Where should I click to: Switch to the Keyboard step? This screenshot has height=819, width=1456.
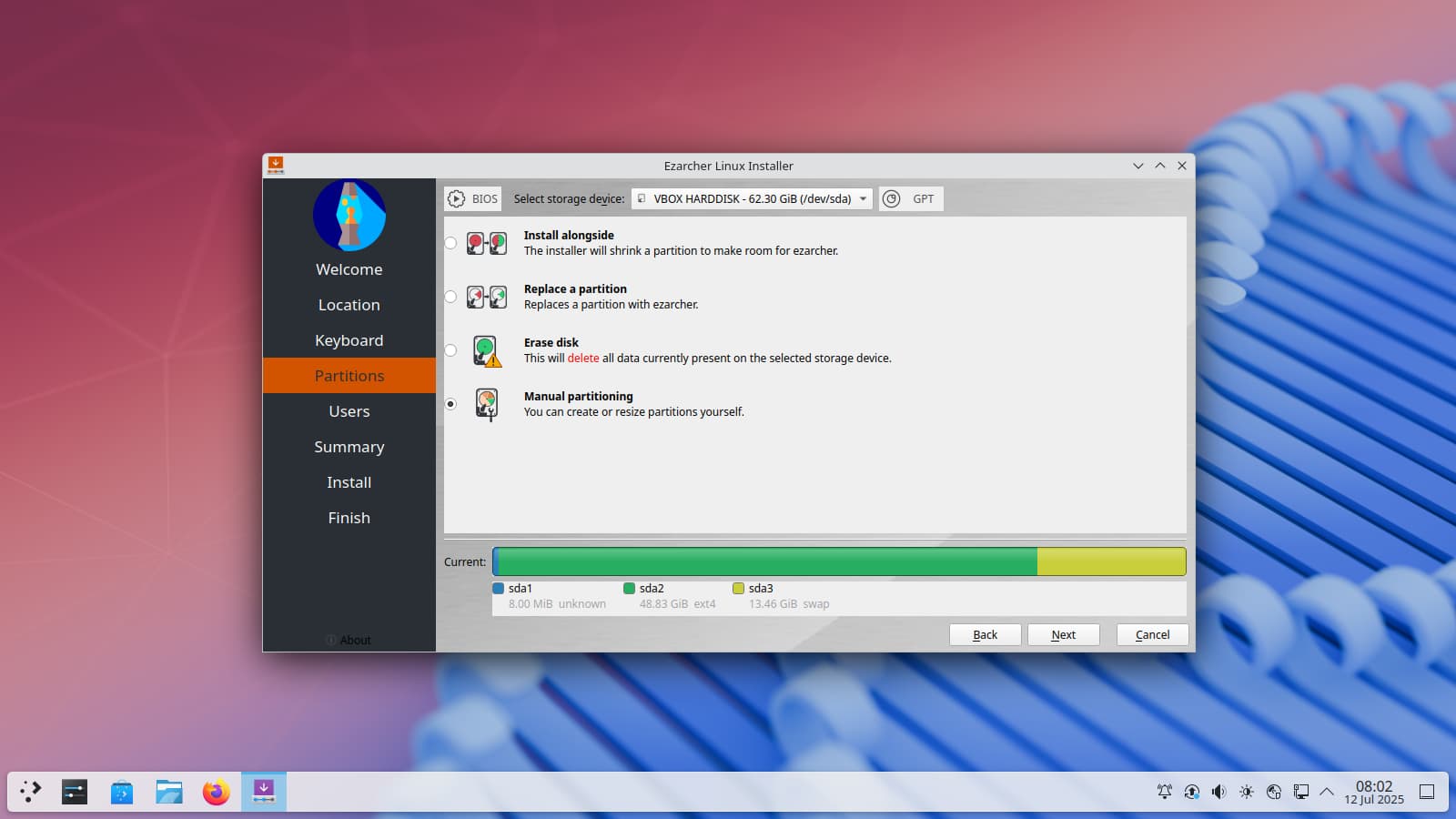tap(349, 340)
